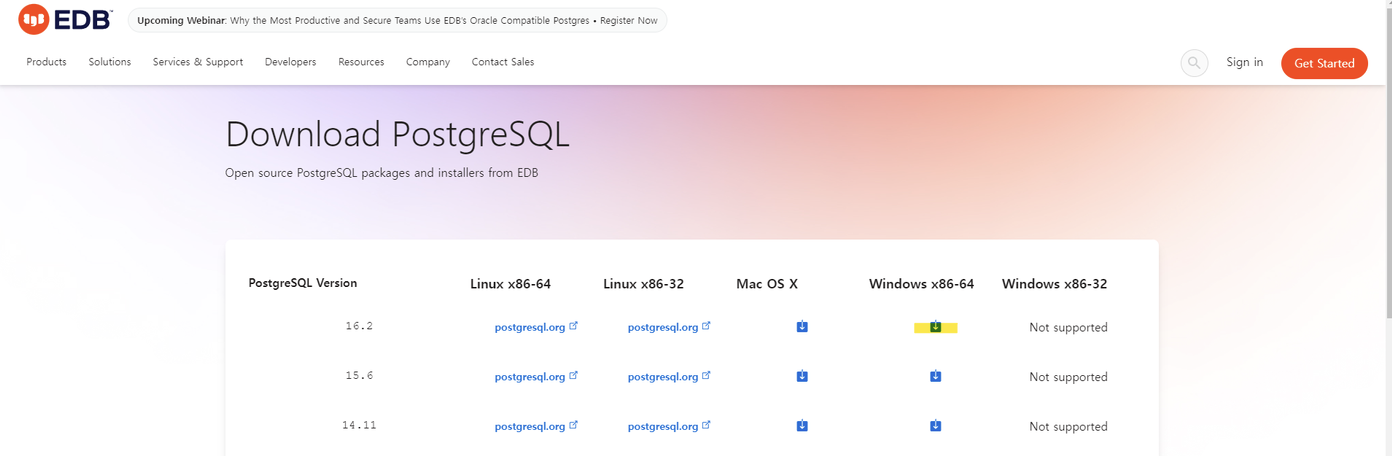Click the Linux x86-32 column header
The width and height of the screenshot is (1392, 456).
(x=644, y=284)
